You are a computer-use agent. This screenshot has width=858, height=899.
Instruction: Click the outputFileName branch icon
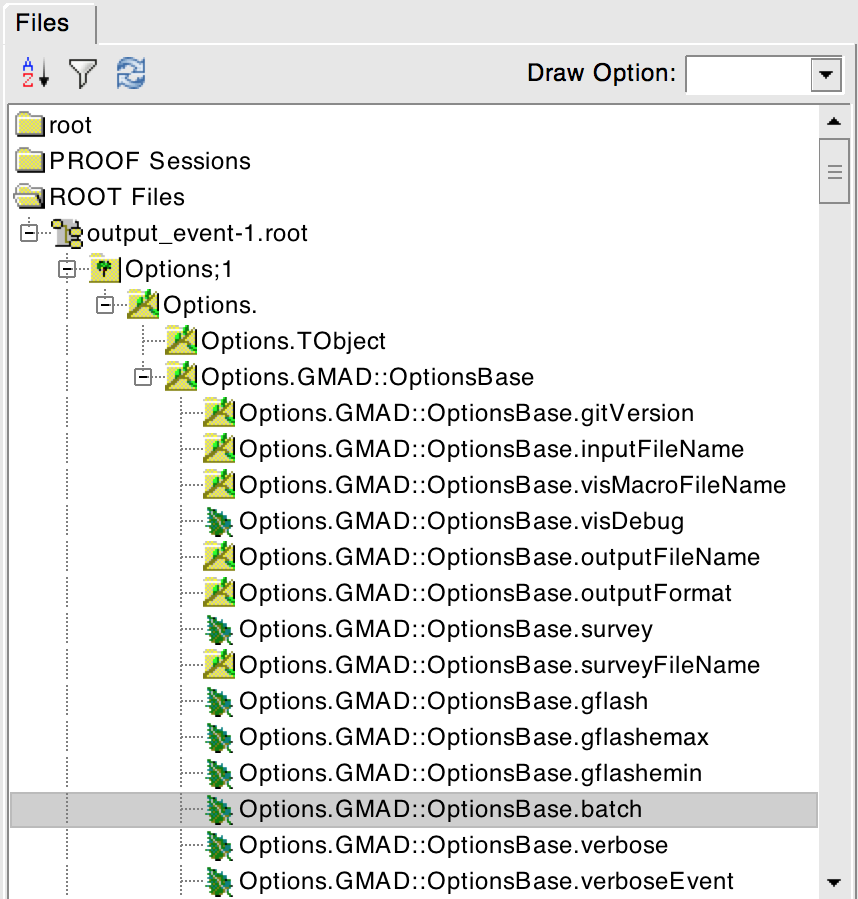(x=219, y=557)
